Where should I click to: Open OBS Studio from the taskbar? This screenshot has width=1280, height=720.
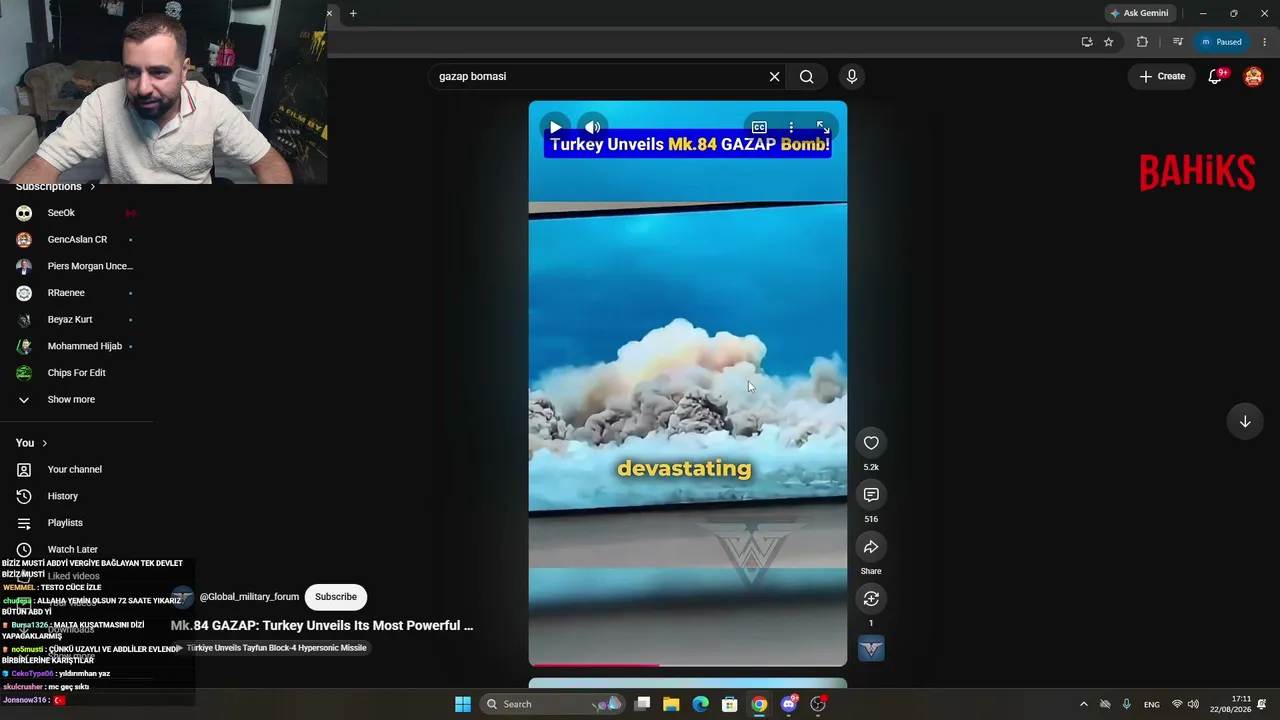pos(818,704)
